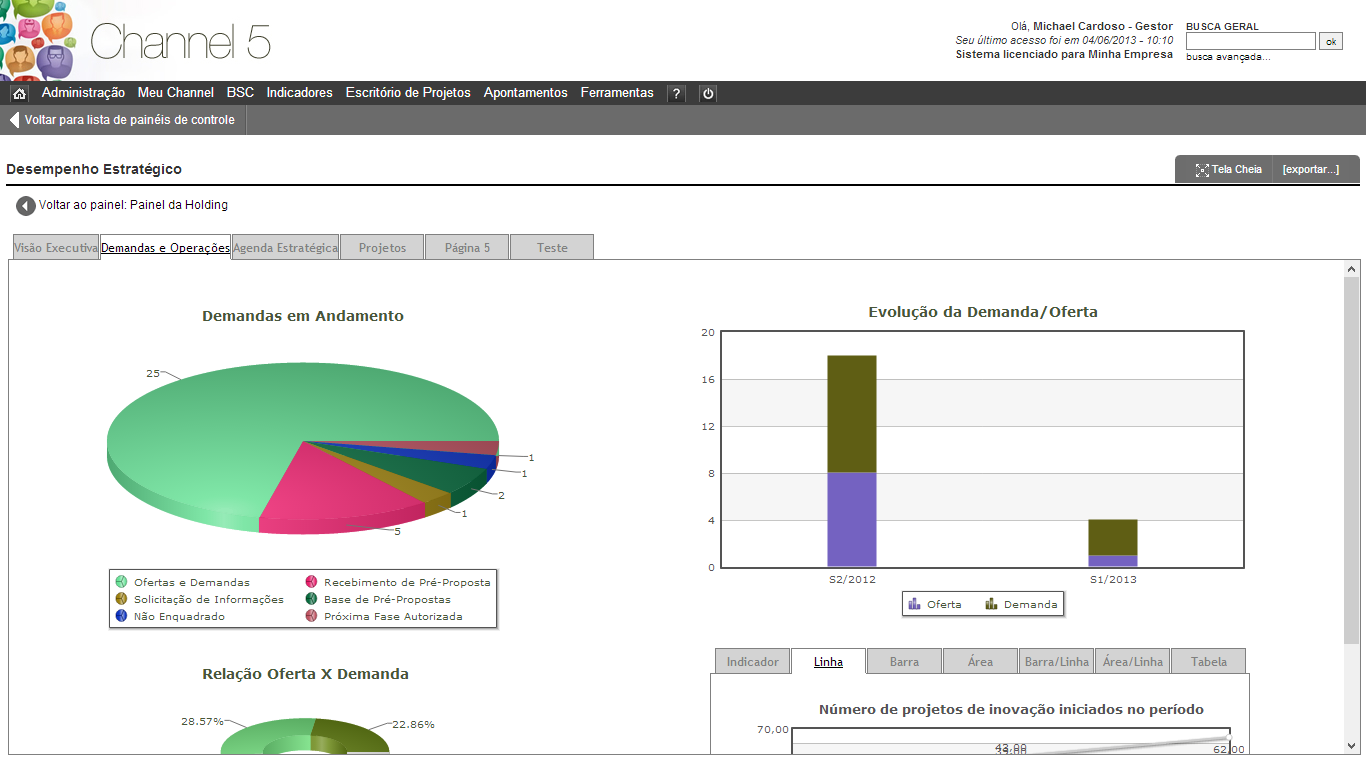Click the Tela Cheia button label
Image resolution: width=1366 pixels, height=768 pixels.
(x=1237, y=170)
